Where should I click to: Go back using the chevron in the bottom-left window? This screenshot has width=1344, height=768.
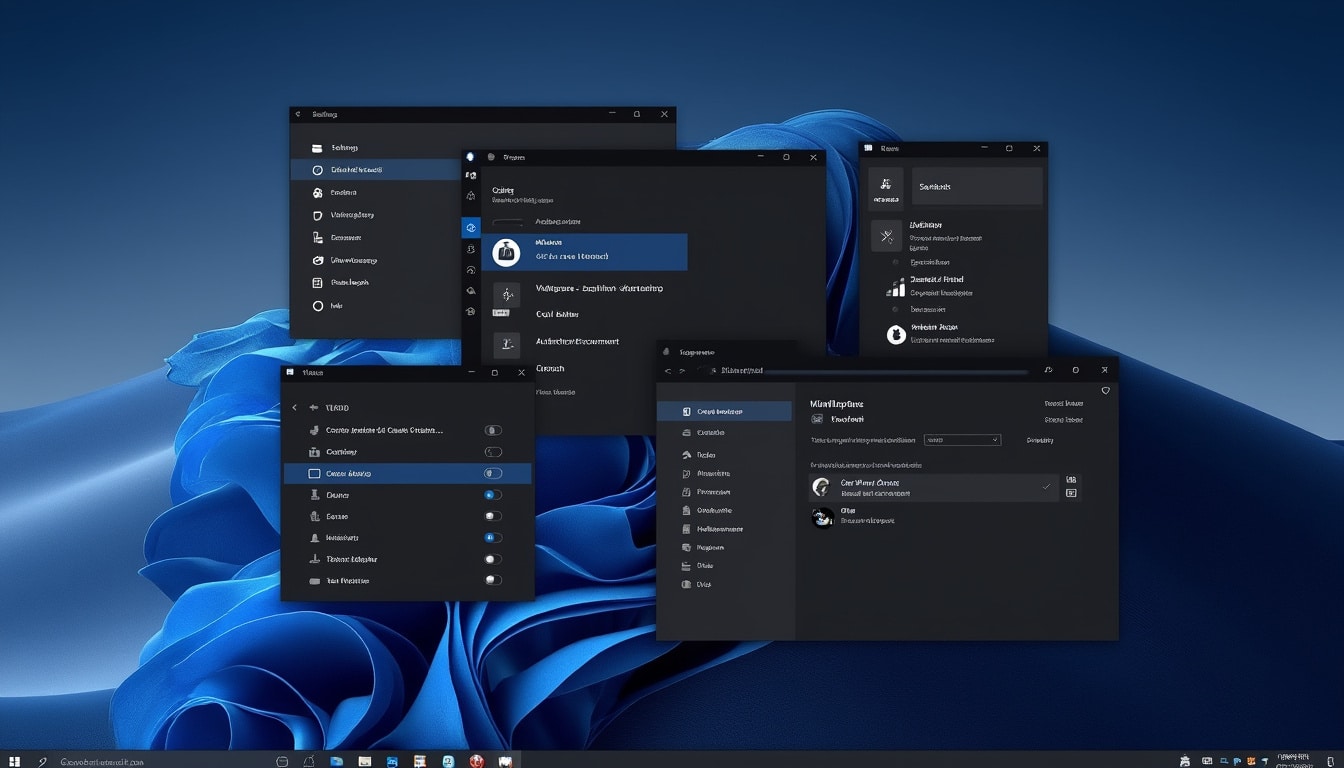(294, 408)
